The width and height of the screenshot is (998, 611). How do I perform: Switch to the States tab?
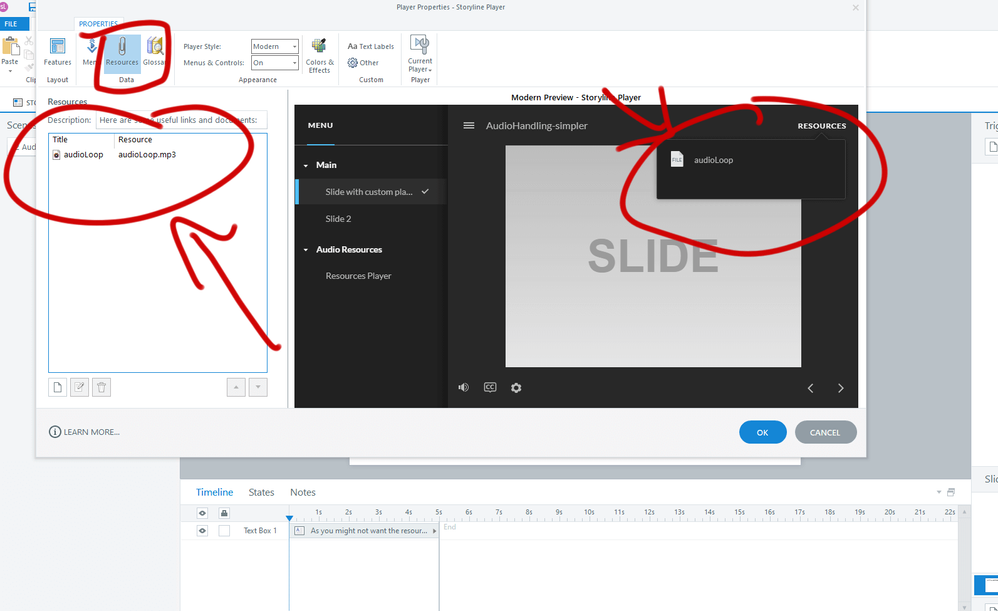(261, 492)
